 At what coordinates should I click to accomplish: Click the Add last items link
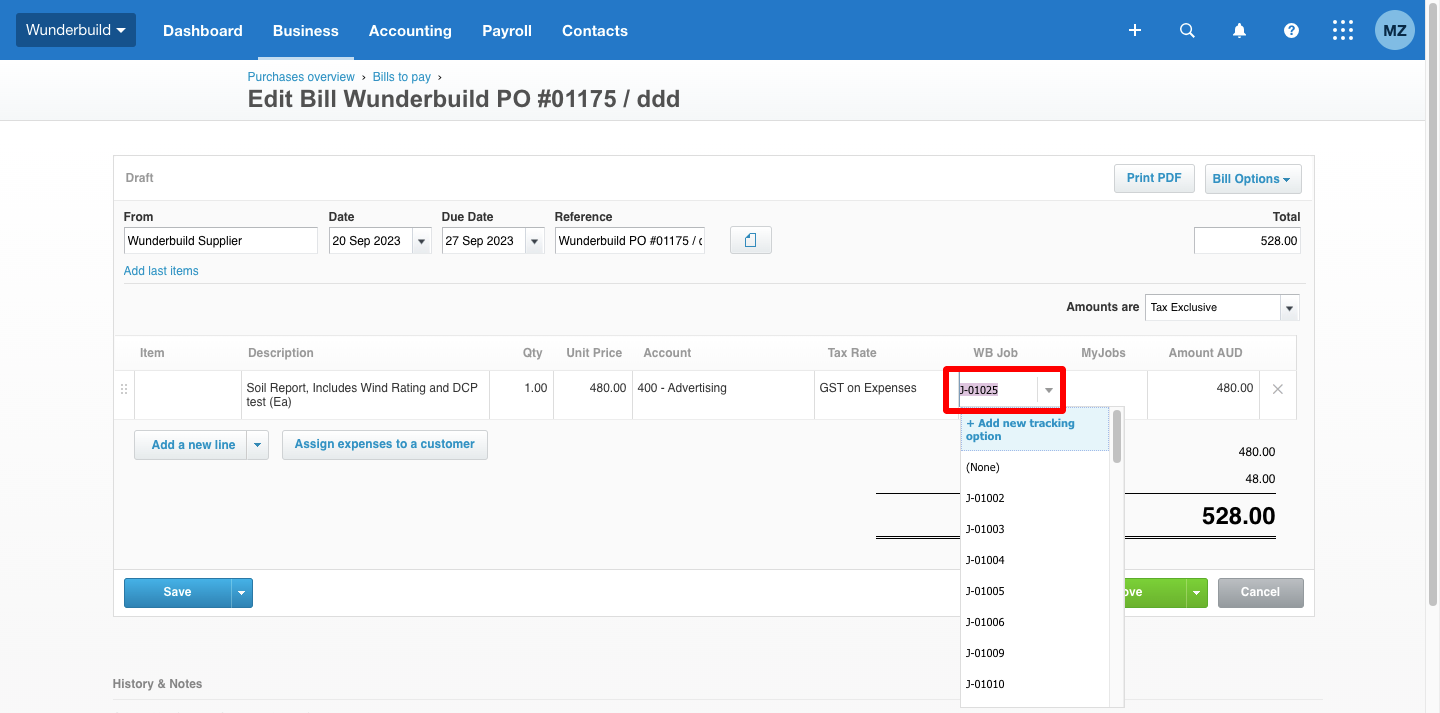(x=161, y=271)
